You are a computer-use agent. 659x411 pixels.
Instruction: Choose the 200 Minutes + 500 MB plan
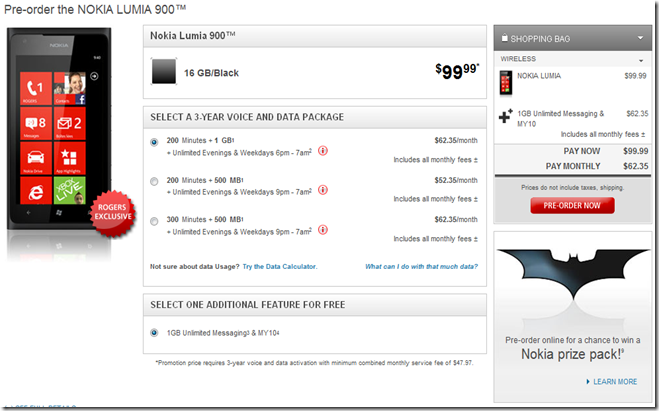(x=154, y=181)
